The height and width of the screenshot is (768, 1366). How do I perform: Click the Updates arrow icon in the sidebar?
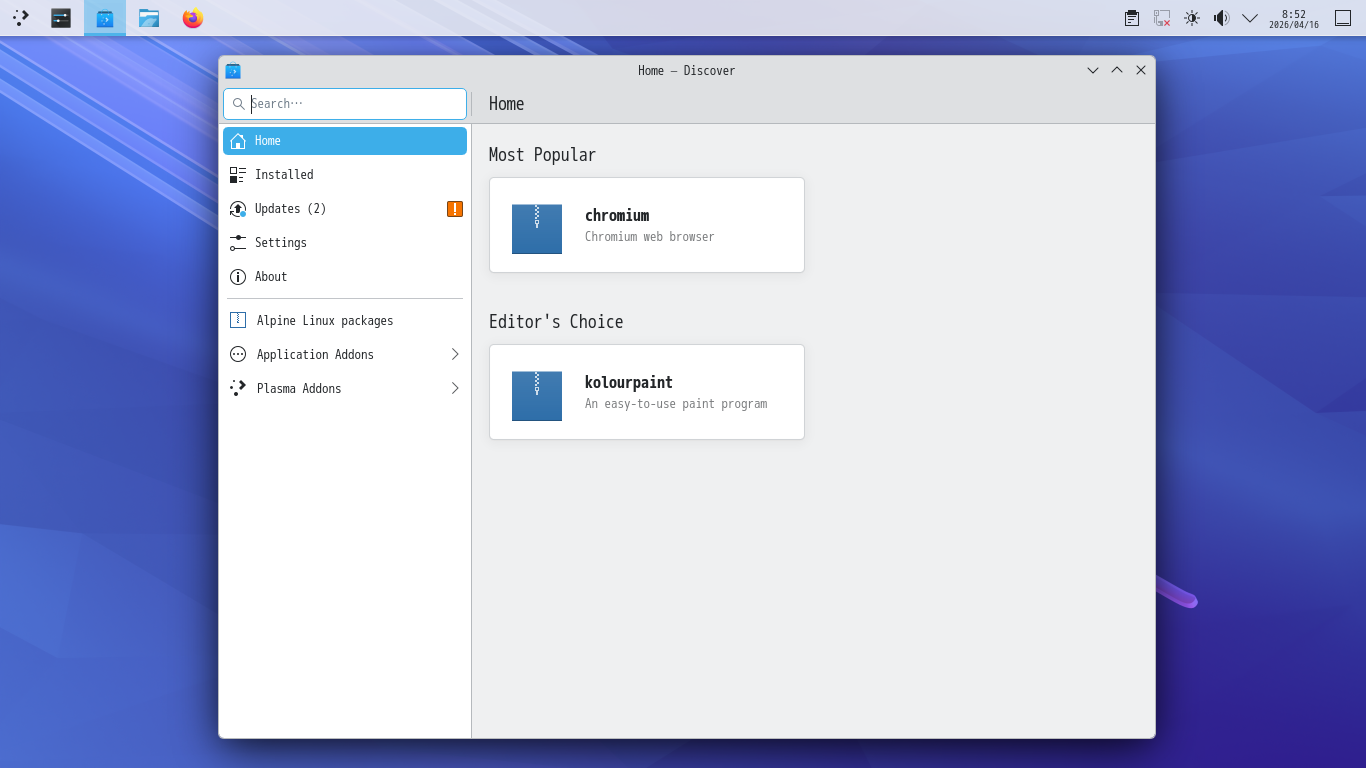pos(238,209)
